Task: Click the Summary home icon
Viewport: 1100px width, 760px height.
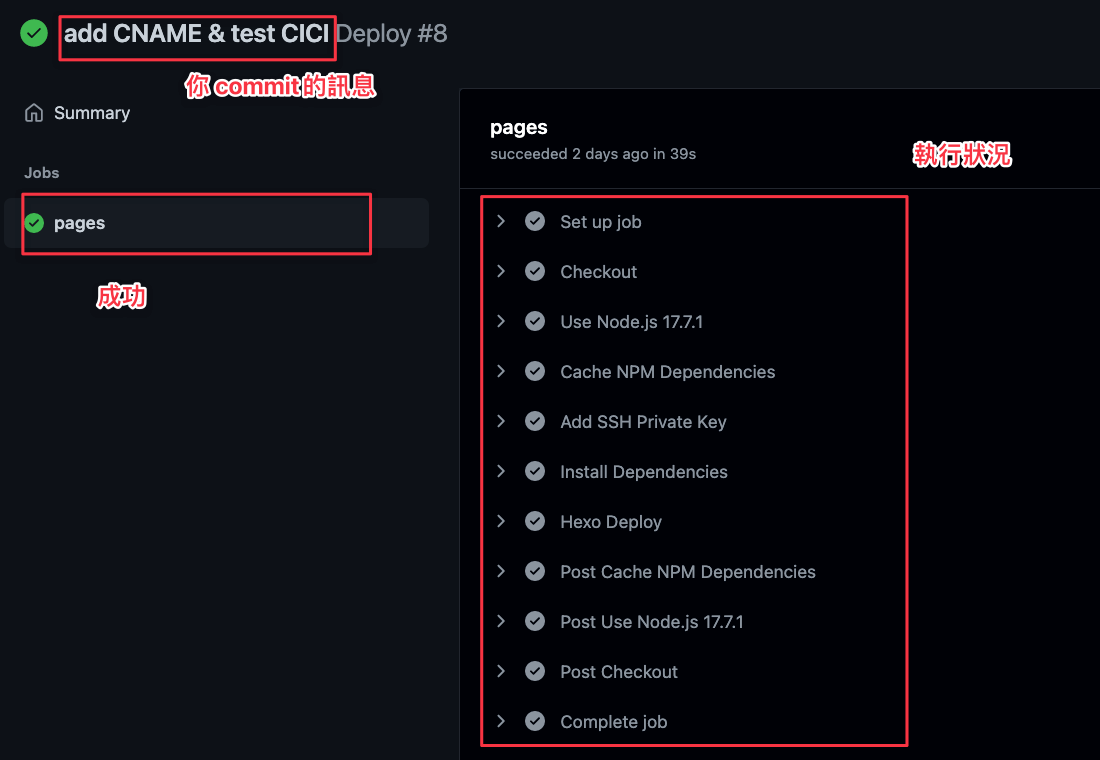Action: [34, 113]
